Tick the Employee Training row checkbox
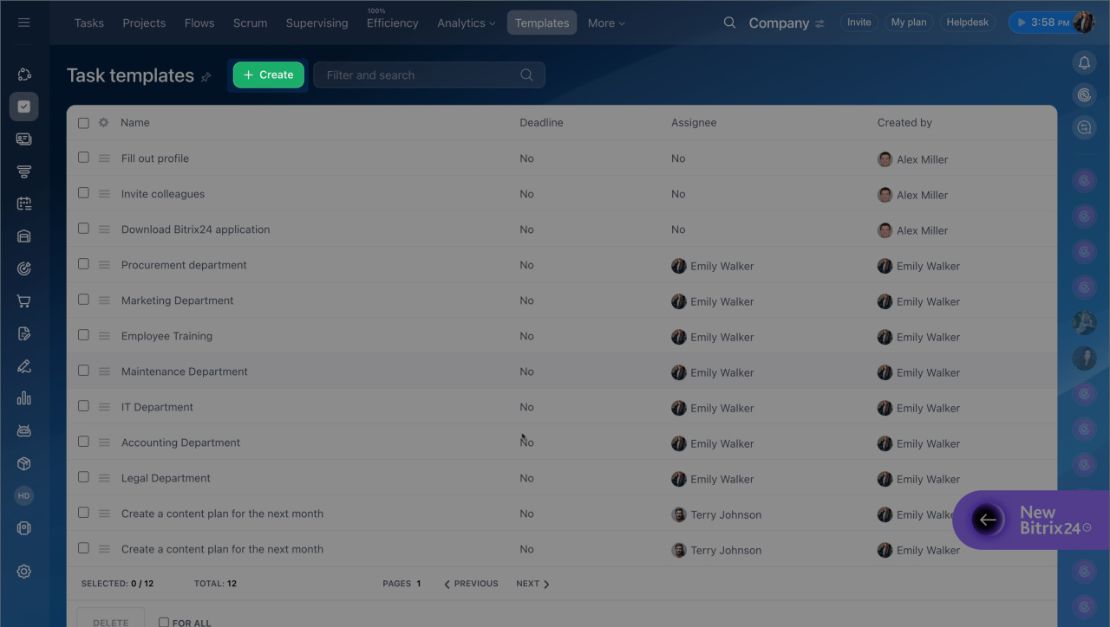The width and height of the screenshot is (1110, 627). click(84, 335)
